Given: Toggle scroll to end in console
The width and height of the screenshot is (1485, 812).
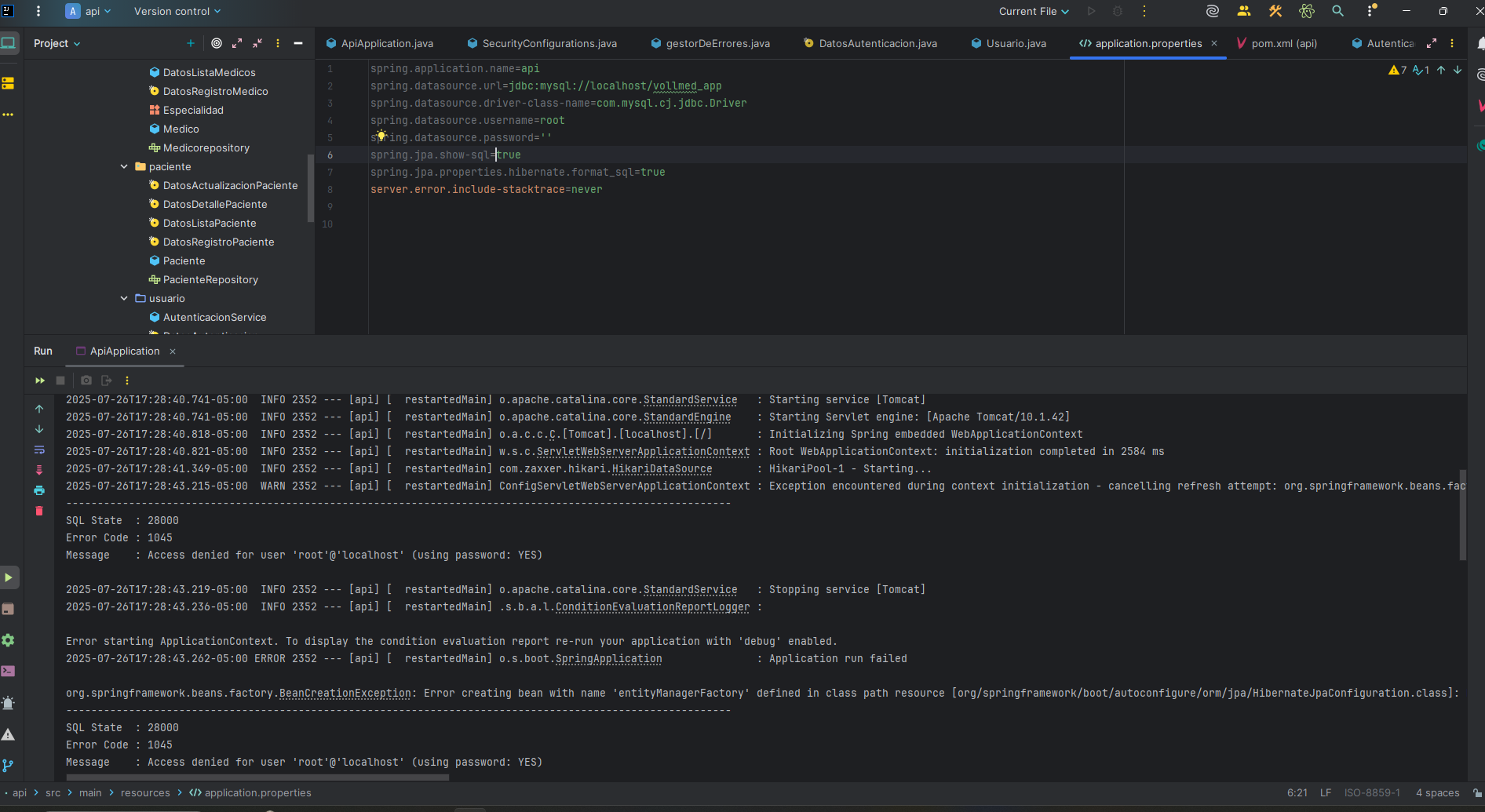Looking at the screenshot, I should tap(39, 470).
